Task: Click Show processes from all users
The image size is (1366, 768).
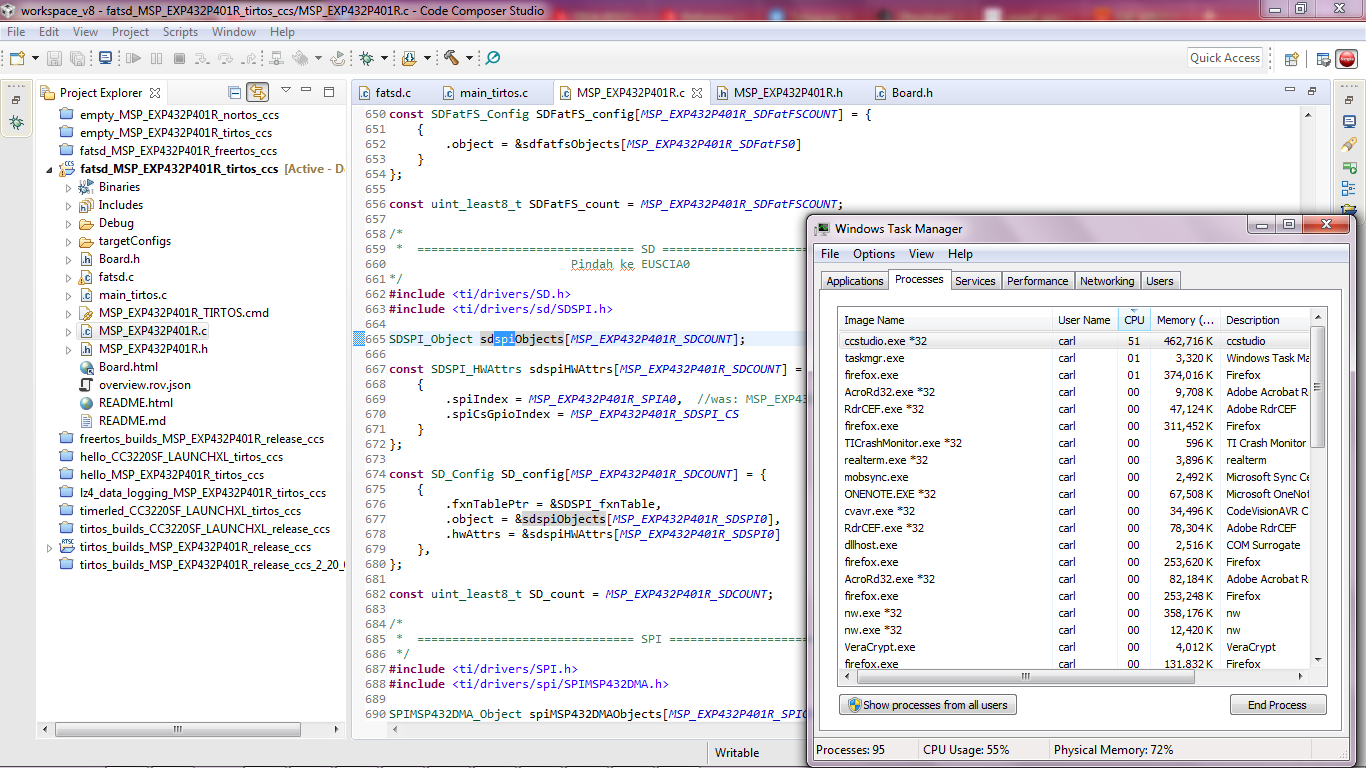Action: click(x=927, y=705)
